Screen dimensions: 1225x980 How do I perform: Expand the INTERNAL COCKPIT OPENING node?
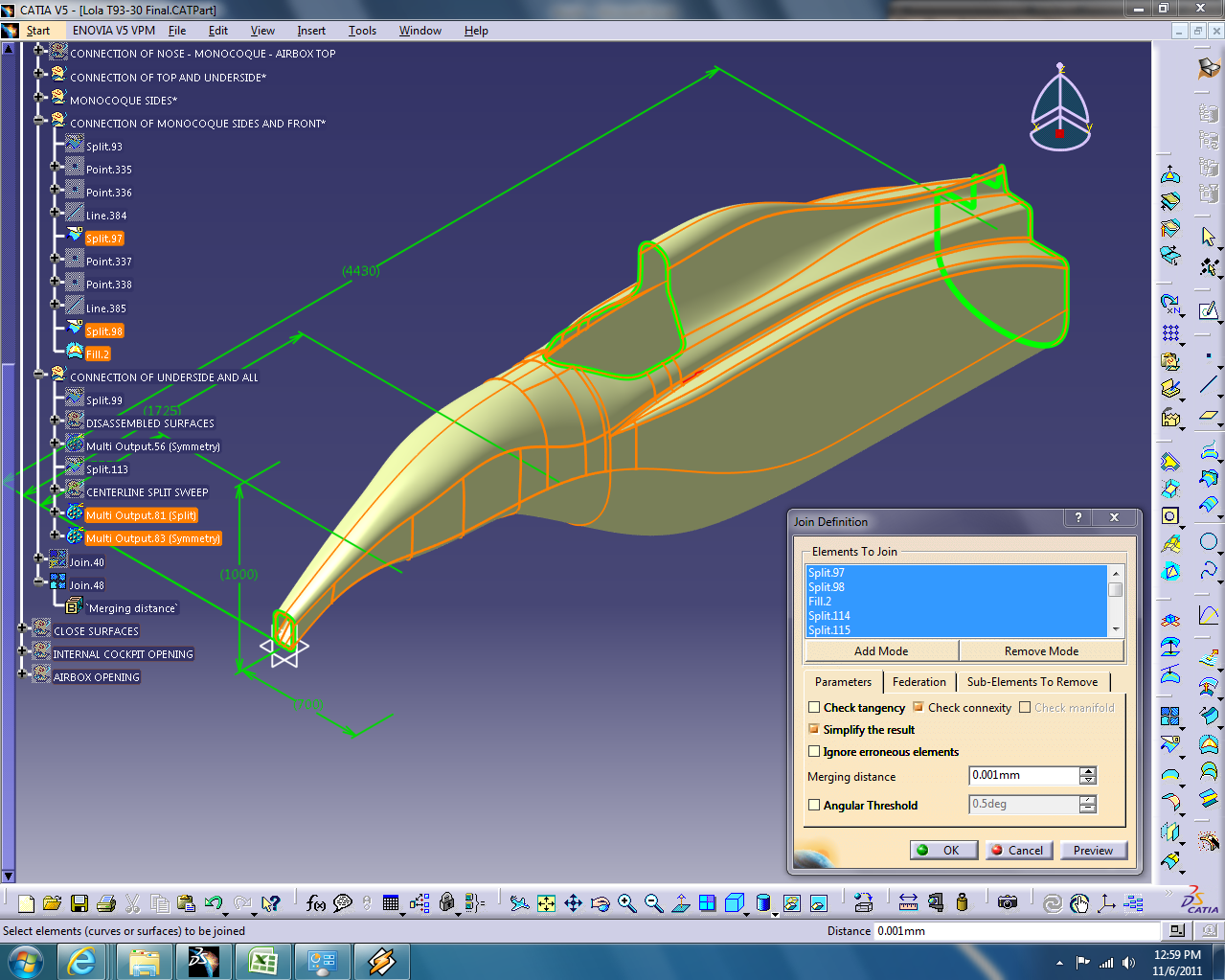(x=22, y=650)
